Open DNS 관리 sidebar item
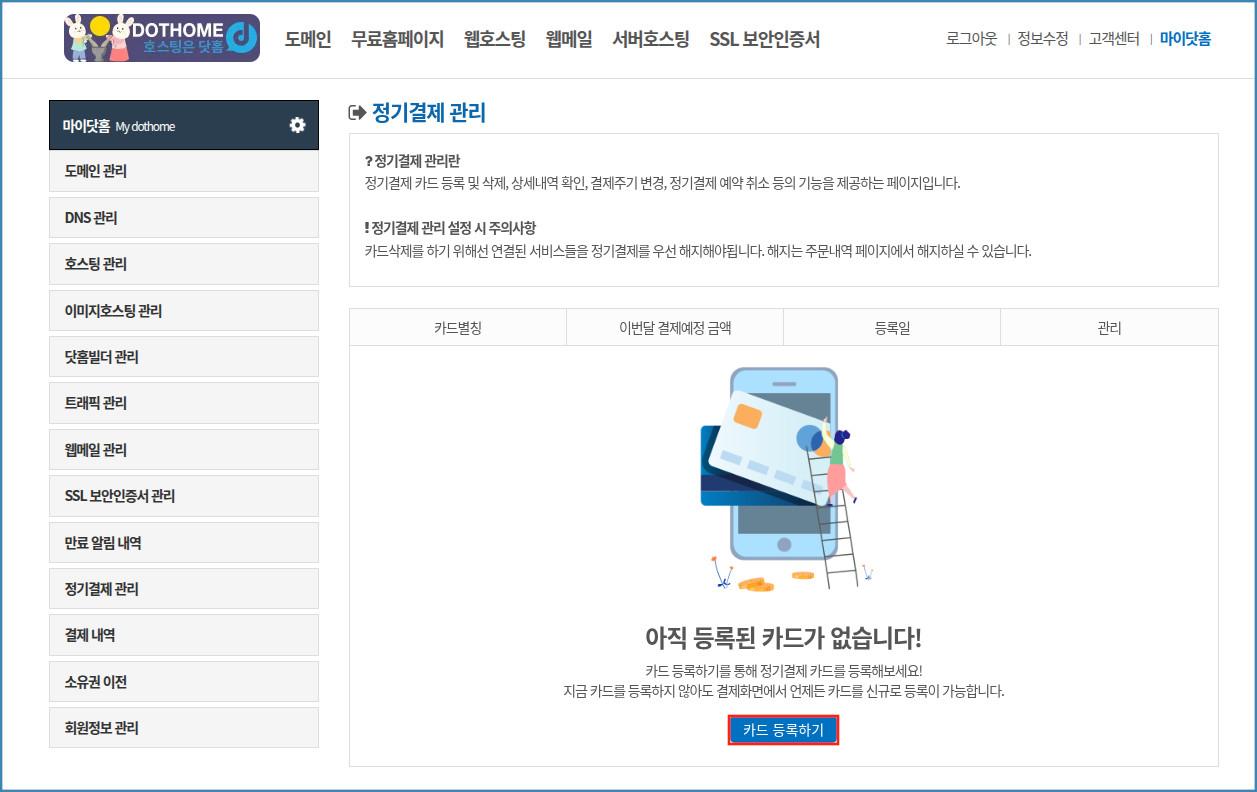Image resolution: width=1257 pixels, height=792 pixels. point(184,218)
